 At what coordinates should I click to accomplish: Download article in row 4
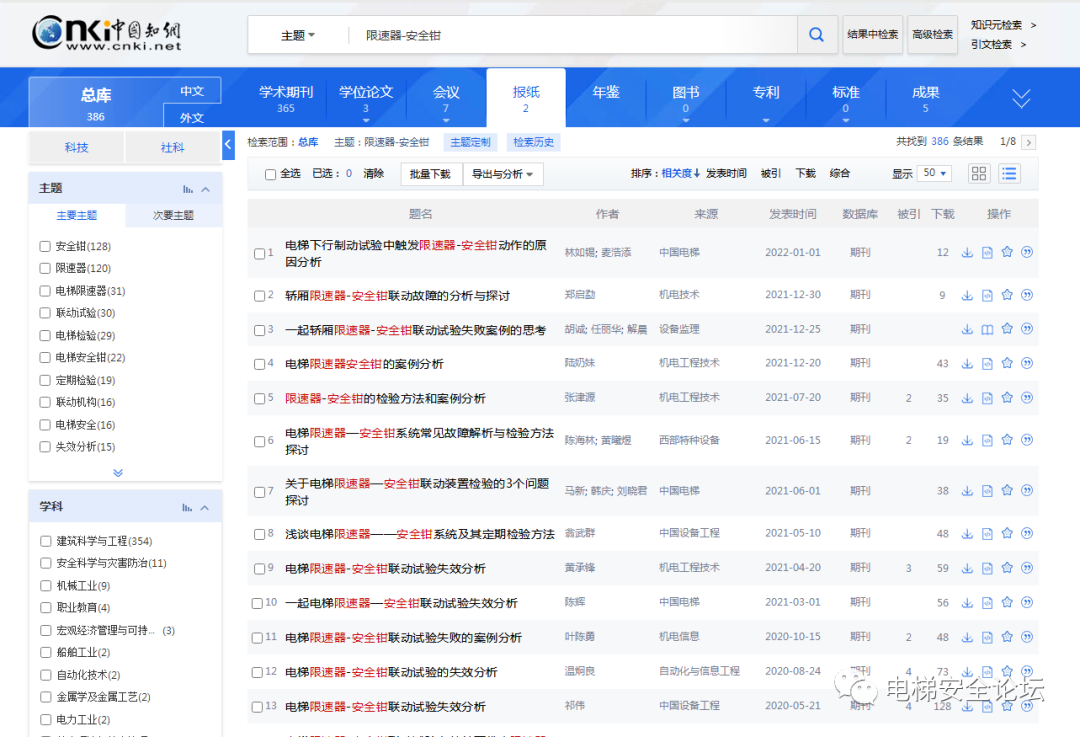point(967,364)
